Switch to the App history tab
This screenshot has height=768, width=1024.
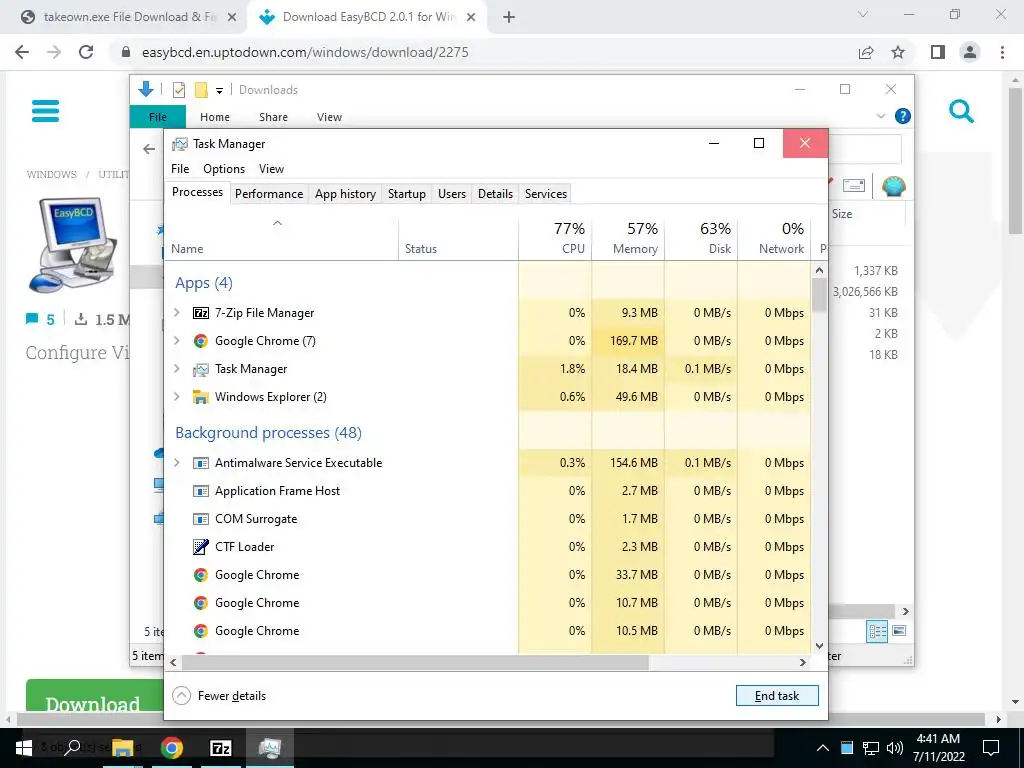click(345, 194)
